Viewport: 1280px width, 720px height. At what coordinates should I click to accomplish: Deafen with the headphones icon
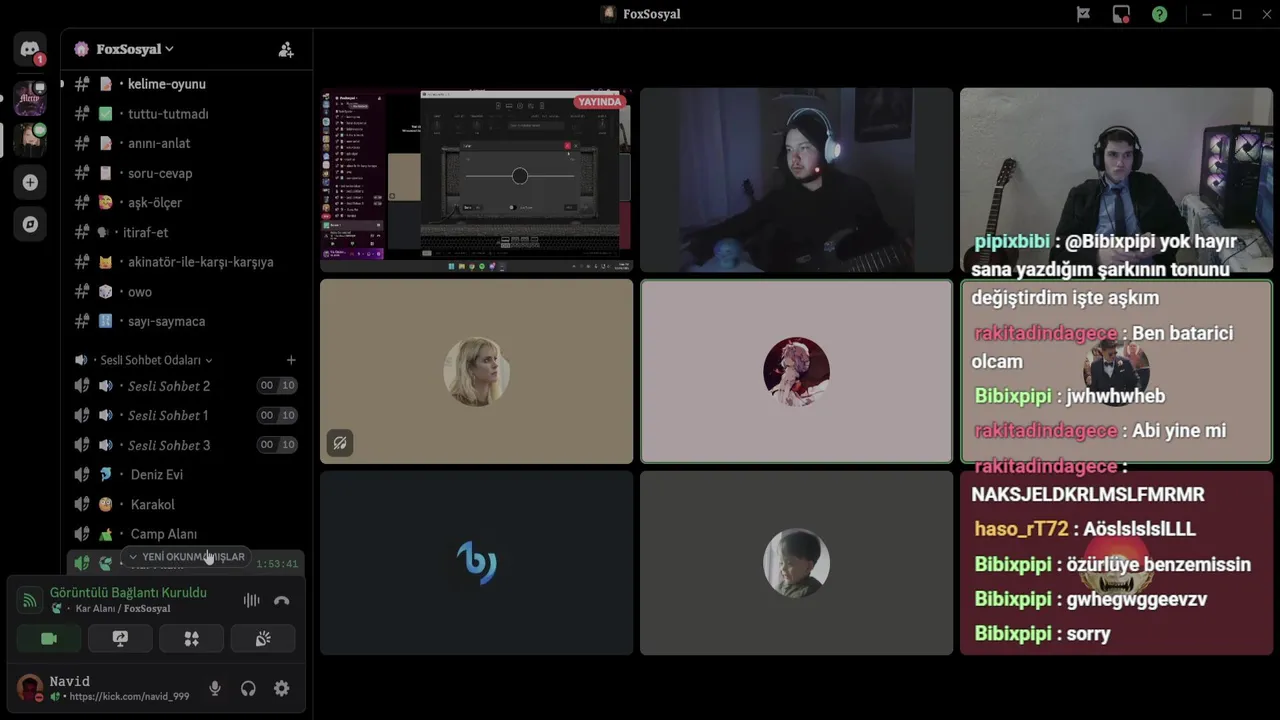[x=248, y=688]
